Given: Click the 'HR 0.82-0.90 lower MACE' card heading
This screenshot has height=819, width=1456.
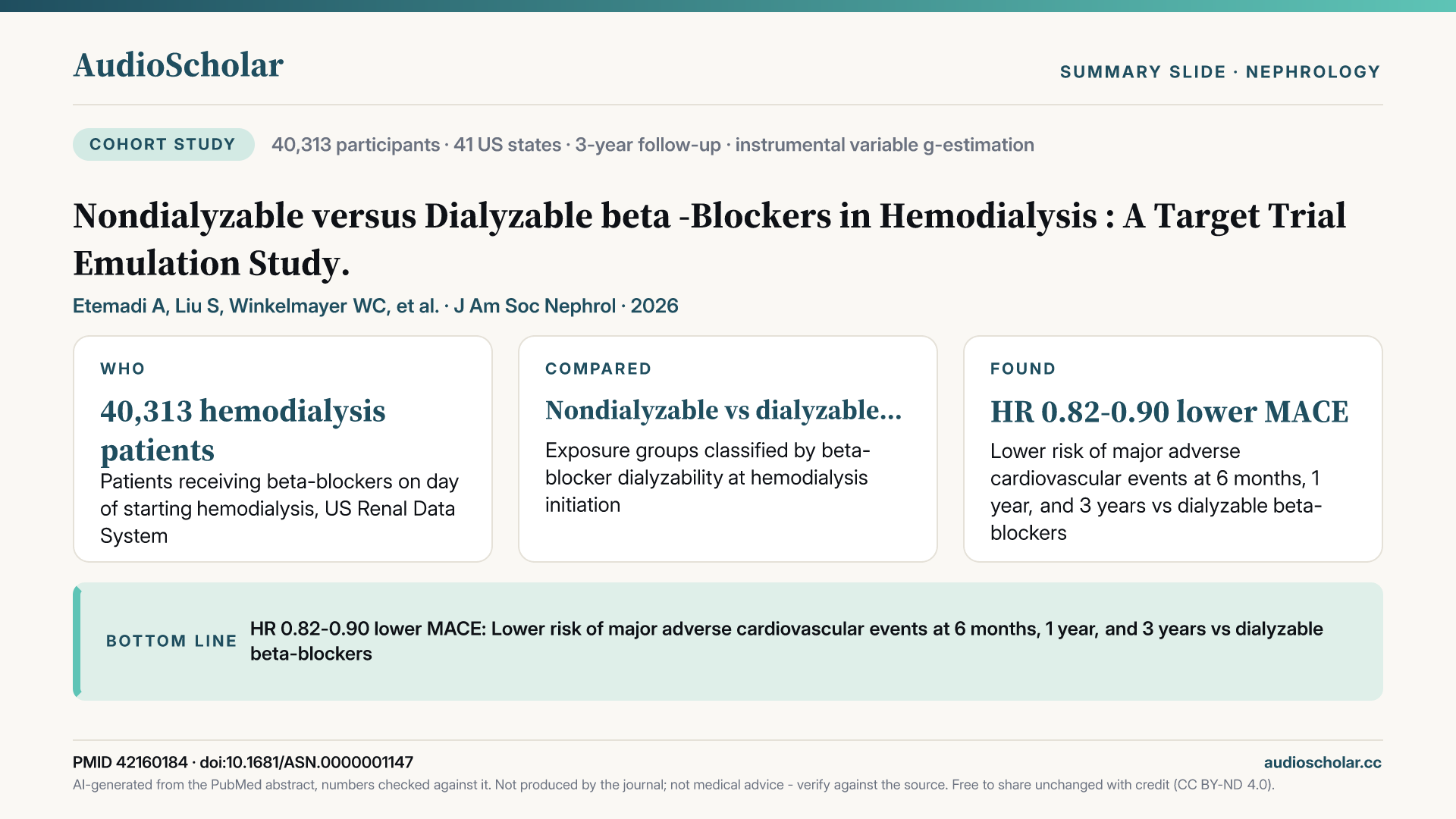Looking at the screenshot, I should tap(1169, 412).
